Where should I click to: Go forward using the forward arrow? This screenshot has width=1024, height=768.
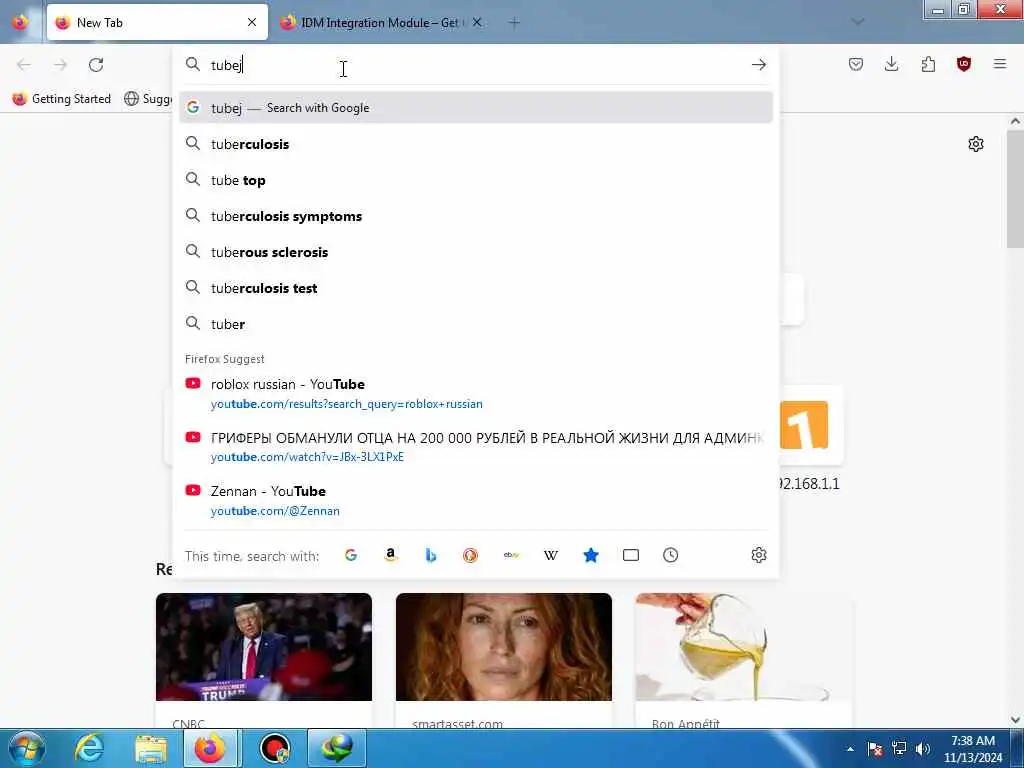[x=60, y=65]
